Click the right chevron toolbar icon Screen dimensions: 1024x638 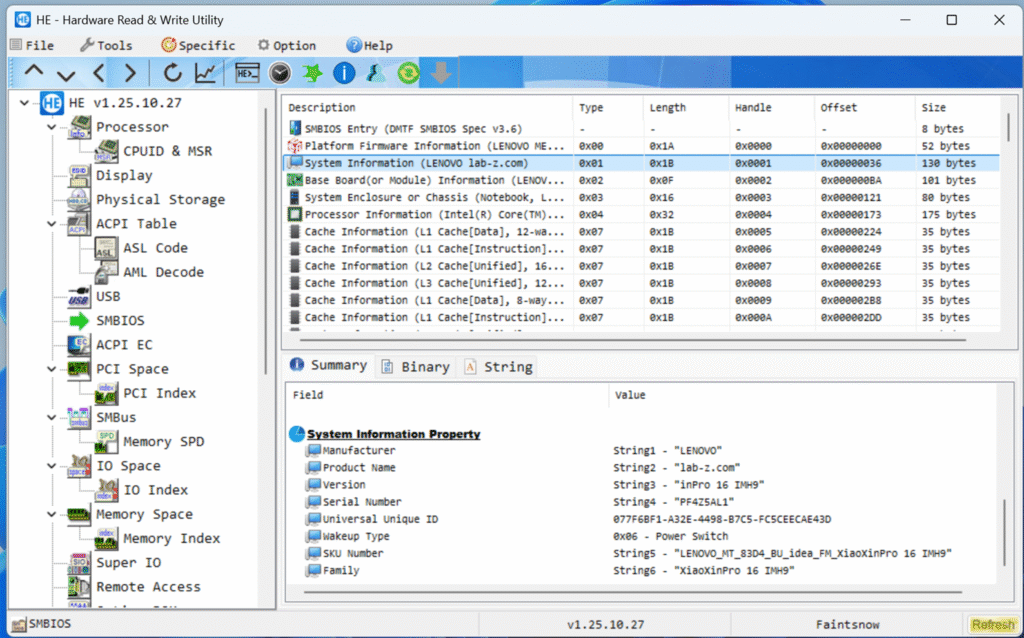pyautogui.click(x=130, y=72)
